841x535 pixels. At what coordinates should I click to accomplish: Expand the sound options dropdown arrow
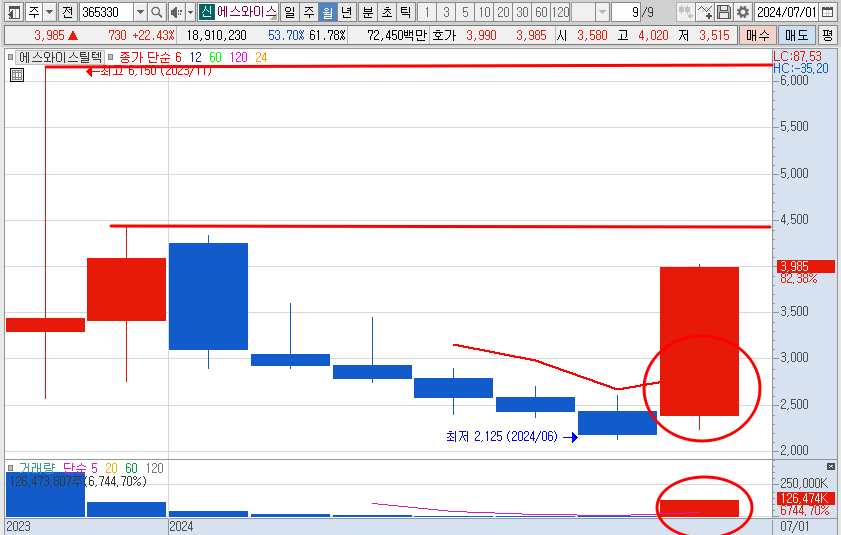pyautogui.click(x=190, y=12)
